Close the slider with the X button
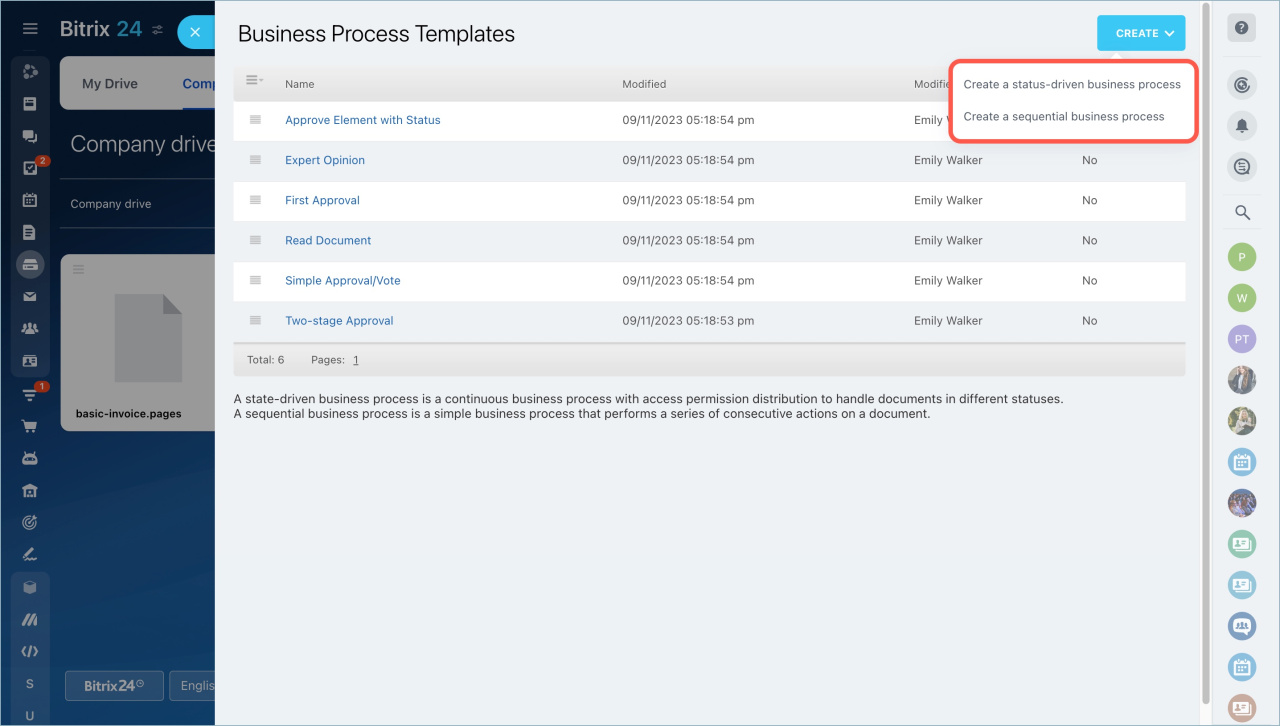This screenshot has height=726, width=1280. pos(195,32)
